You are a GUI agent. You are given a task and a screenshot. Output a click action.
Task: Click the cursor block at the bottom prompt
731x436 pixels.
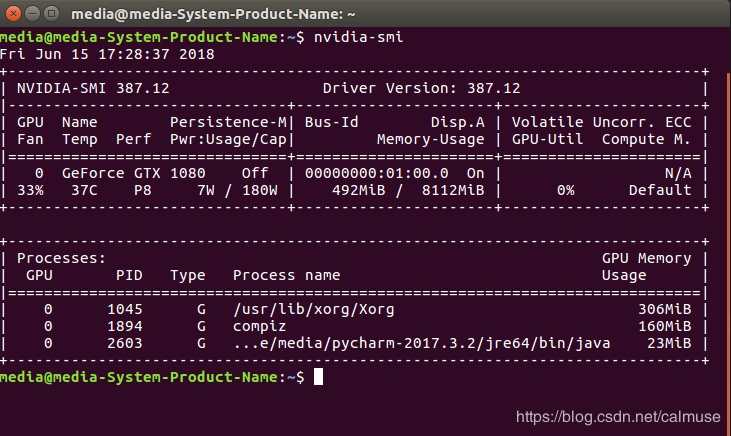pyautogui.click(x=318, y=377)
